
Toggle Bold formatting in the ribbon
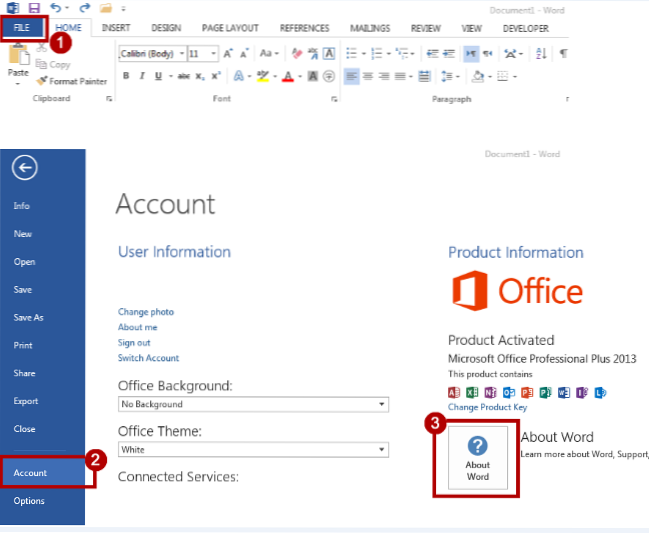pos(126,76)
